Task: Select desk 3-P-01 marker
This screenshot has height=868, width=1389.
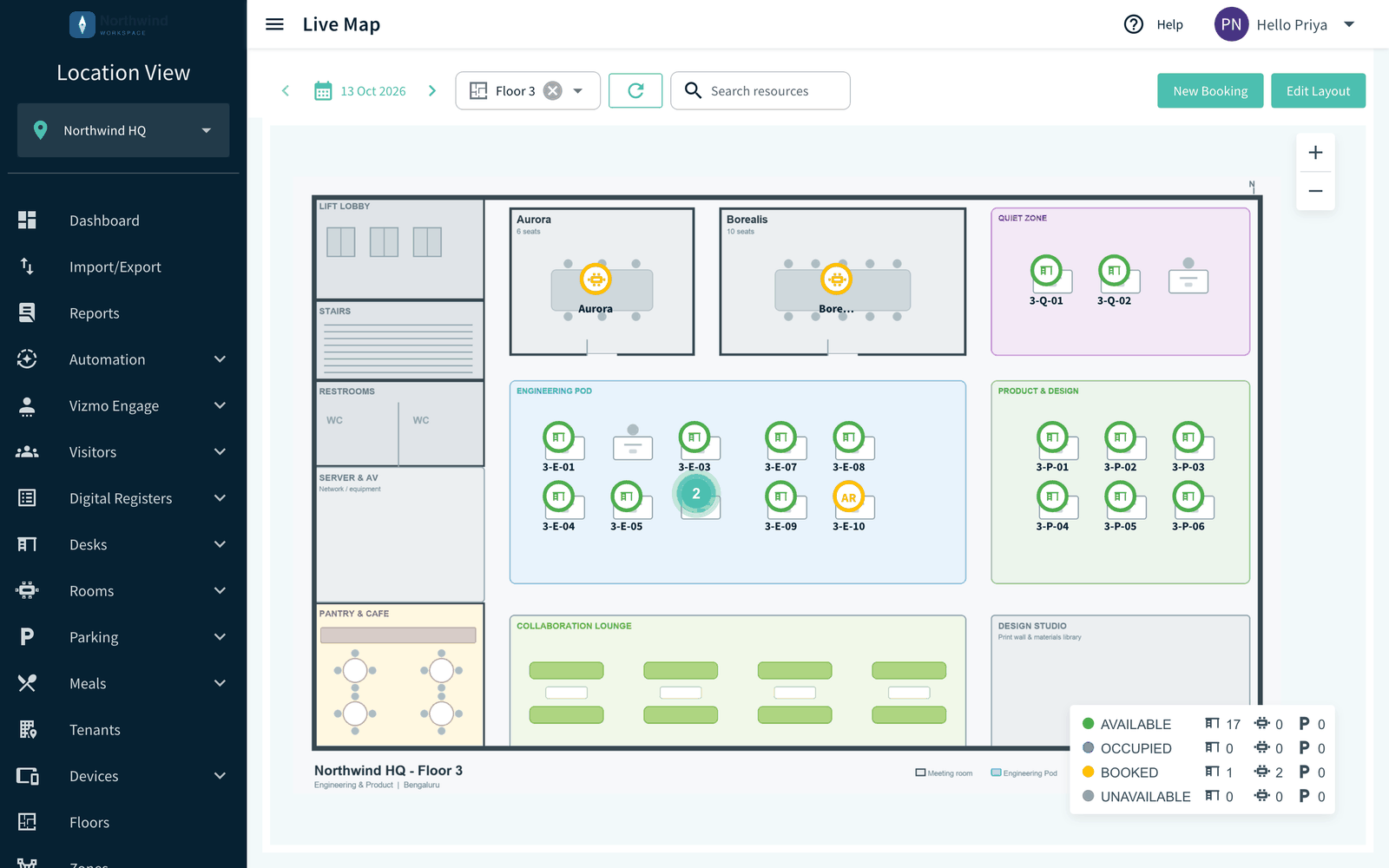Action: (1052, 437)
